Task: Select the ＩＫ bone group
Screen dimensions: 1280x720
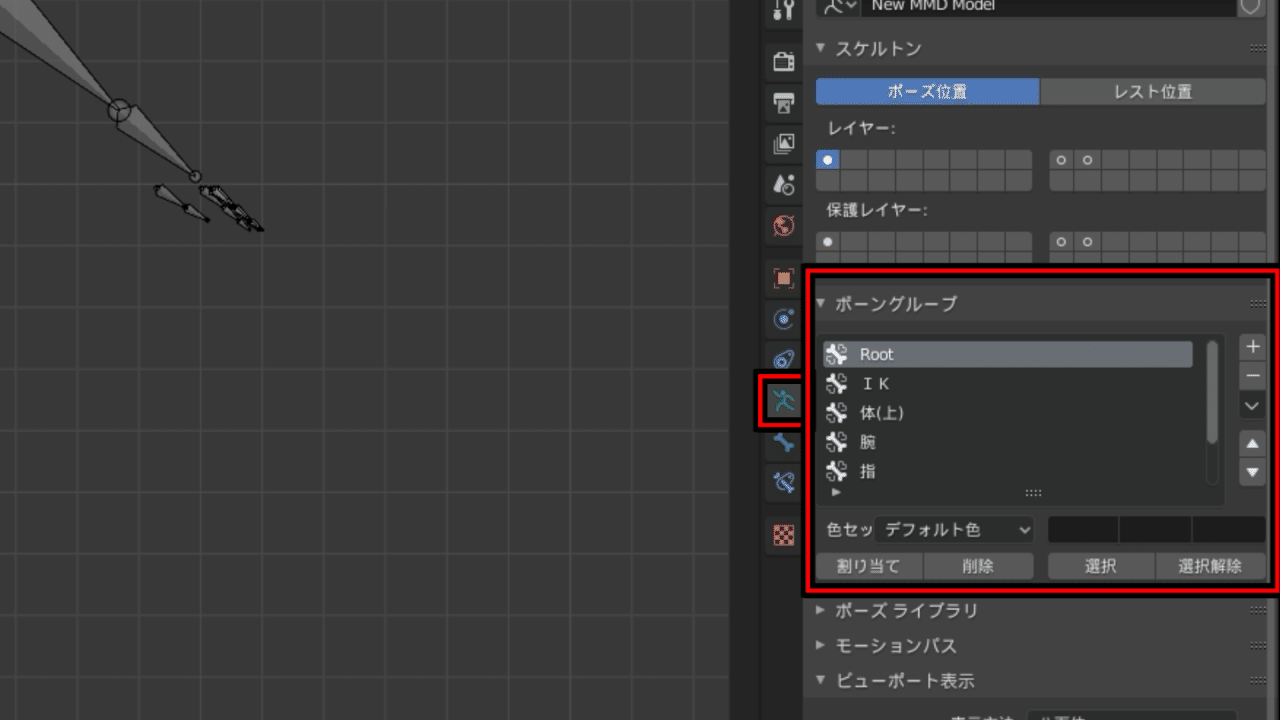Action: 1008,383
